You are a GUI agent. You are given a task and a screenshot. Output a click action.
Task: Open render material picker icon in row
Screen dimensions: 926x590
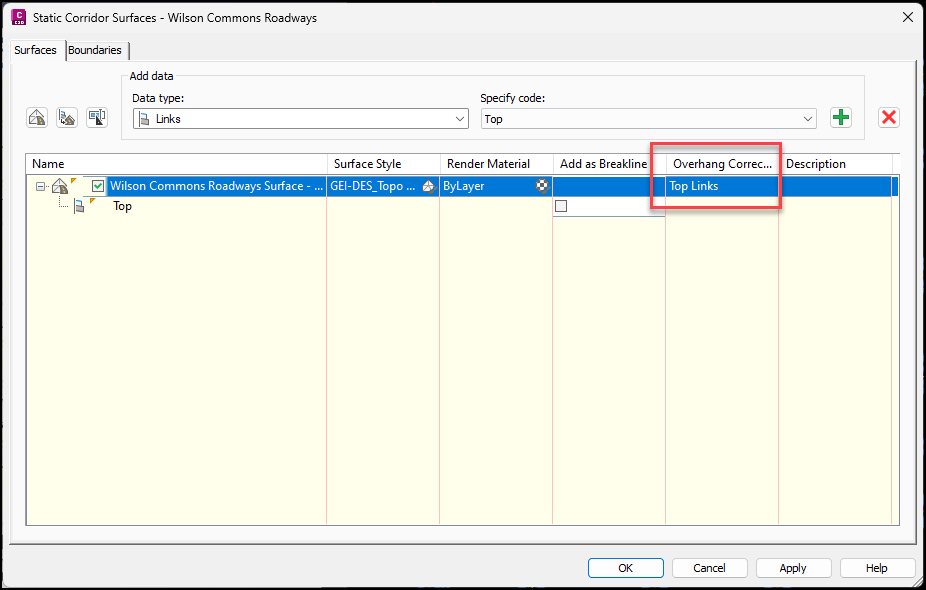(542, 186)
